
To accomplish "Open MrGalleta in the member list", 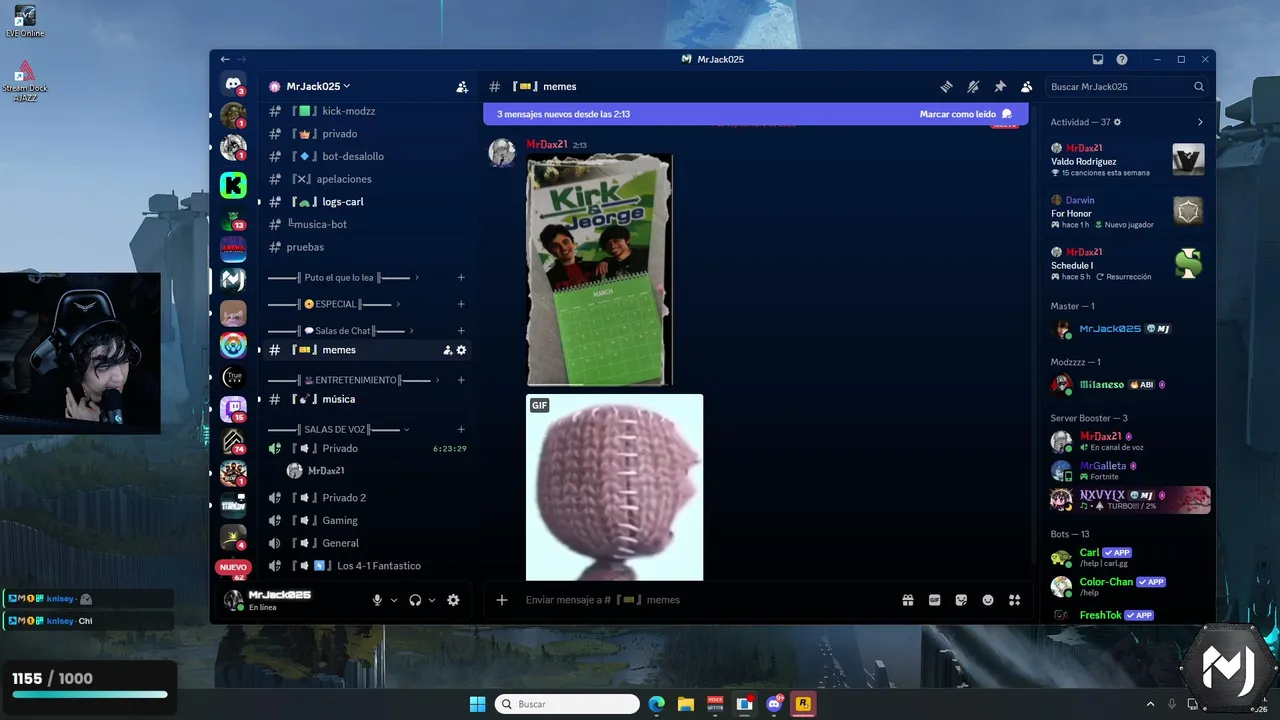I will (1129, 471).
